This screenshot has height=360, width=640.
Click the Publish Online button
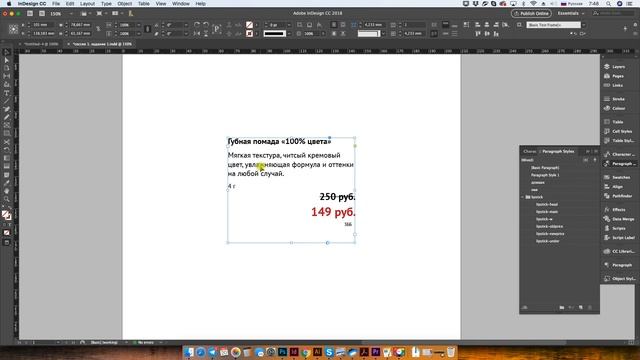pos(531,13)
